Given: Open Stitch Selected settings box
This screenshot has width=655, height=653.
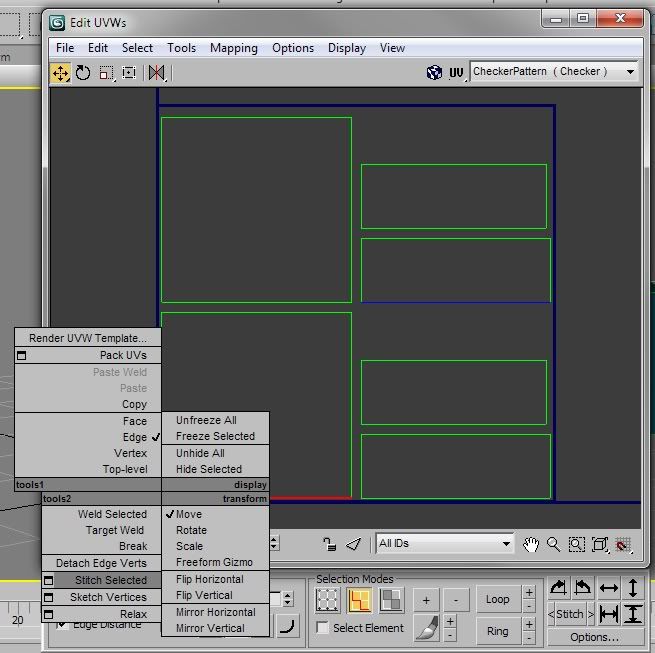Looking at the screenshot, I should tap(48, 581).
